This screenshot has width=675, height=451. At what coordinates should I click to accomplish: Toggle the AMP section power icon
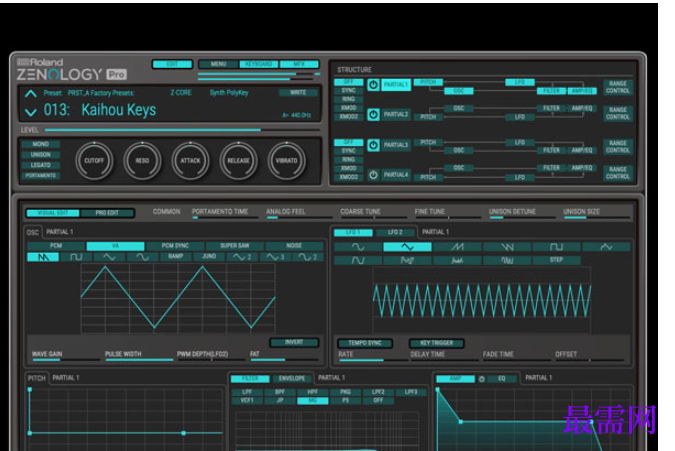pos(482,379)
